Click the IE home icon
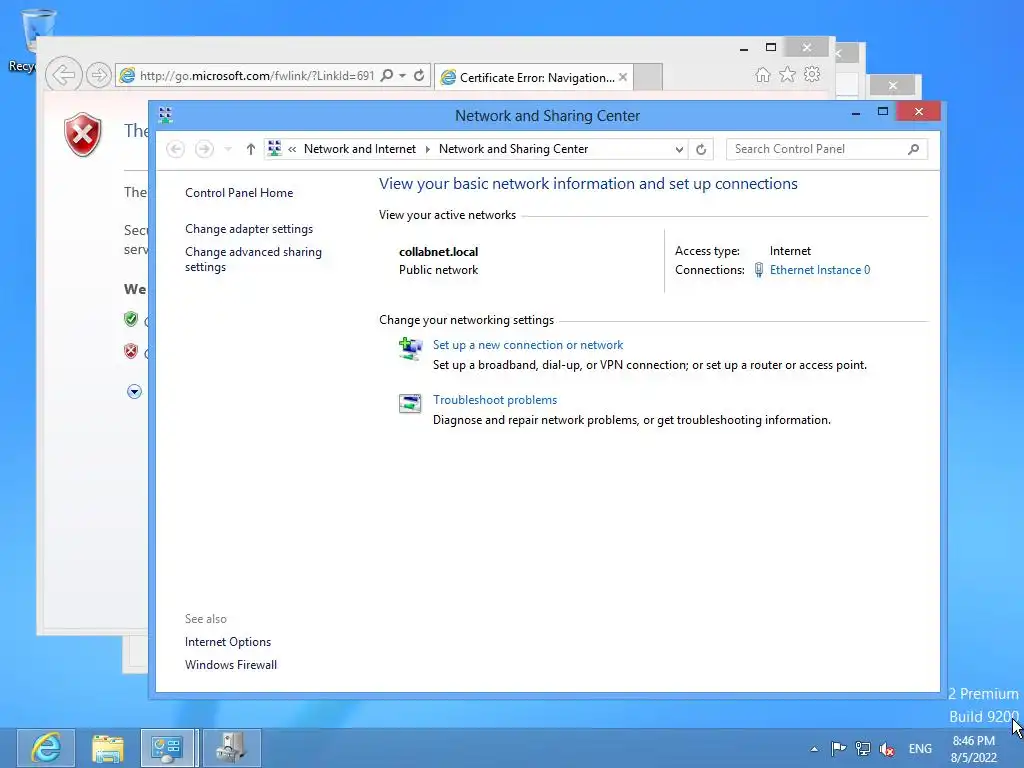 pos(762,74)
